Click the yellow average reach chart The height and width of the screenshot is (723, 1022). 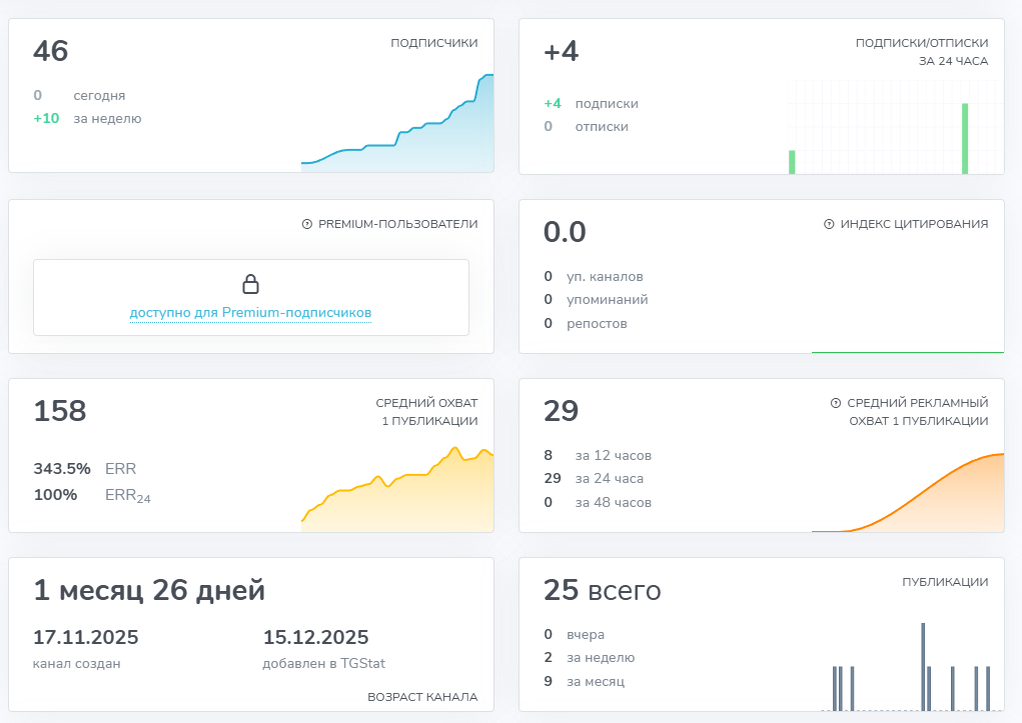coord(397,489)
